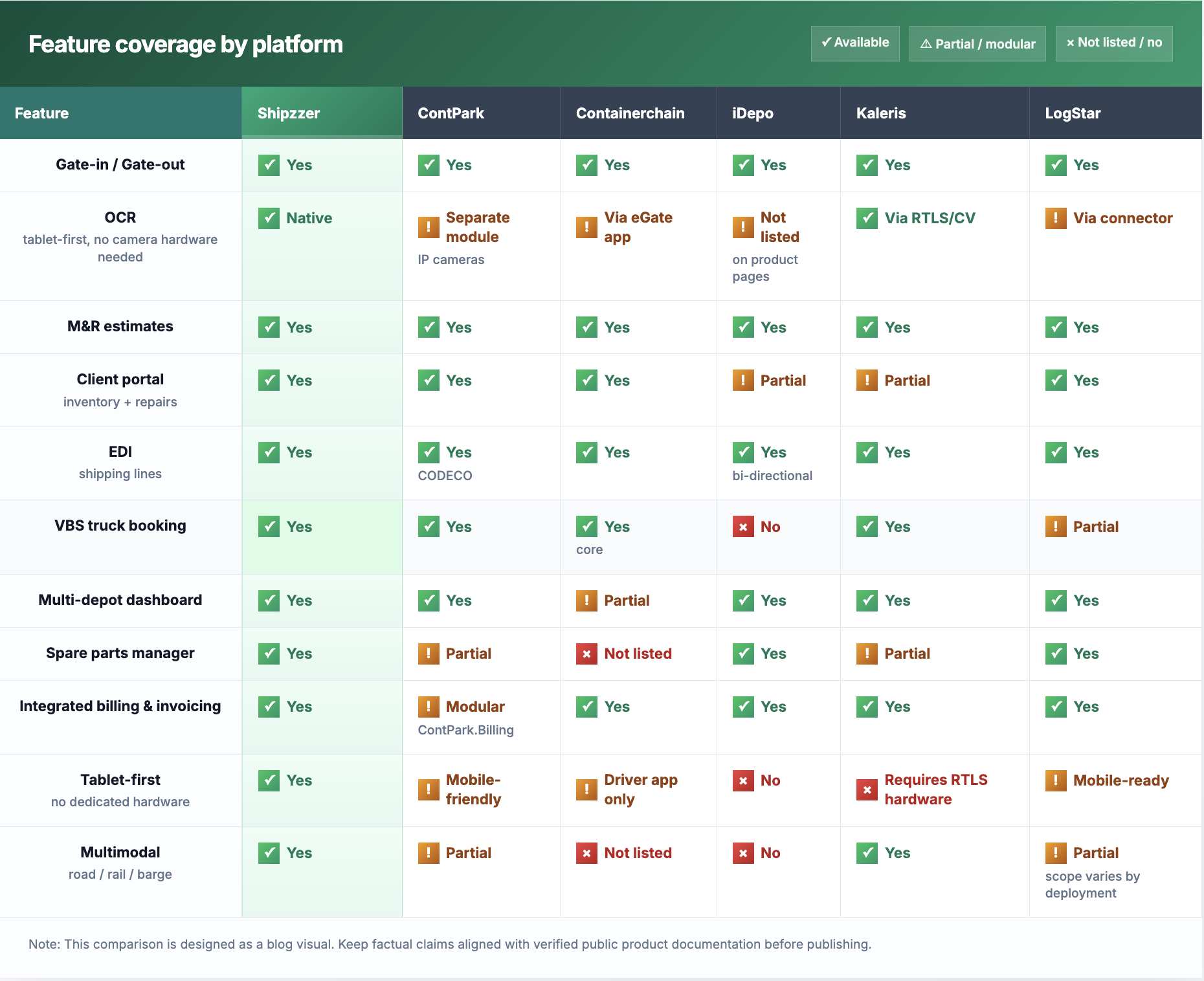Click warning icon beside Via connector
1204x981 pixels.
(1056, 218)
